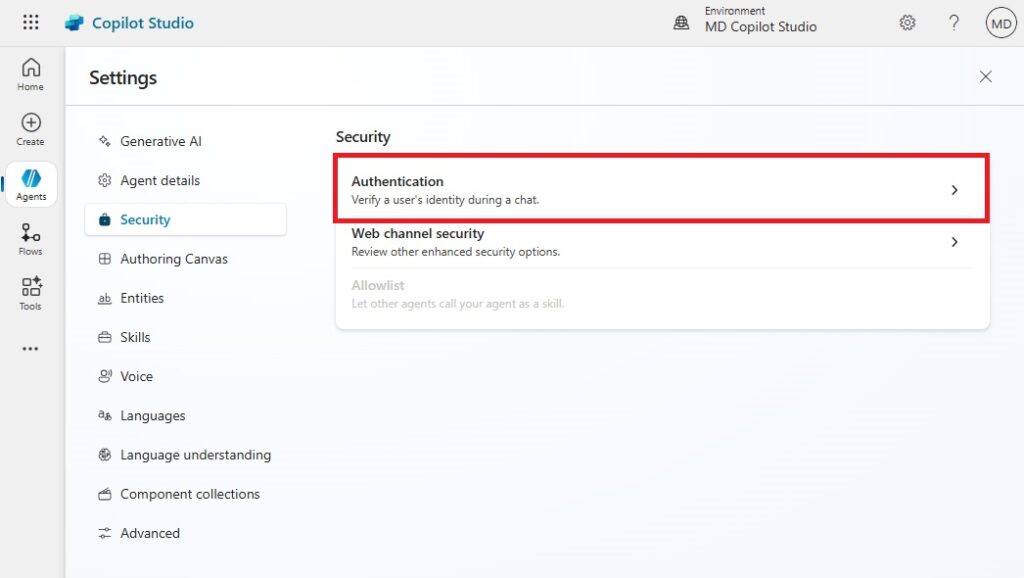
Task: Open the Environment picker icon
Action: [x=681, y=23]
